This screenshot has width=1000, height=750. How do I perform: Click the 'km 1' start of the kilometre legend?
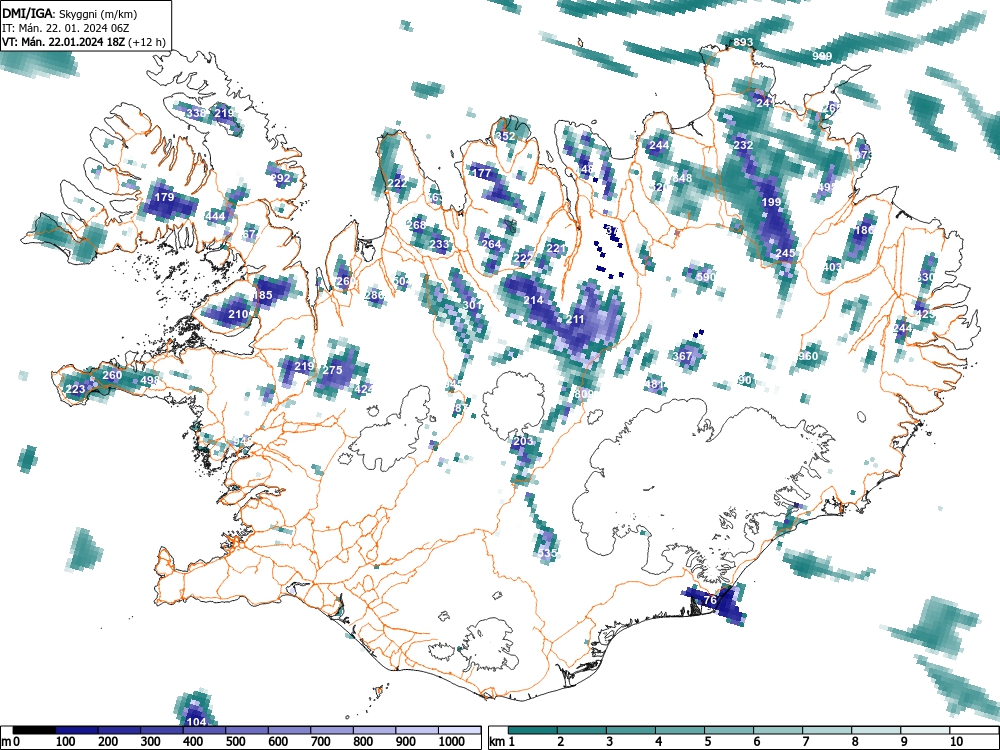pyautogui.click(x=503, y=741)
